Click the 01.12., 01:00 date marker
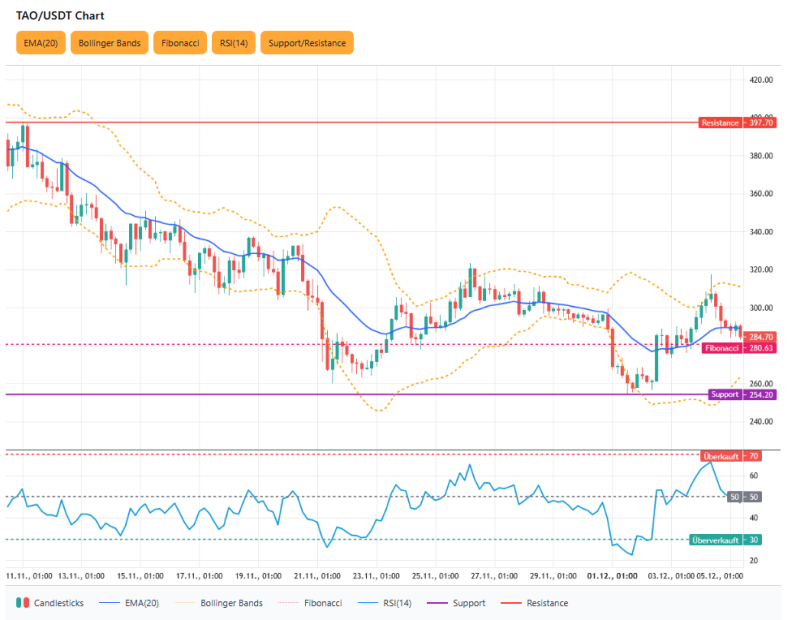 coord(612,576)
